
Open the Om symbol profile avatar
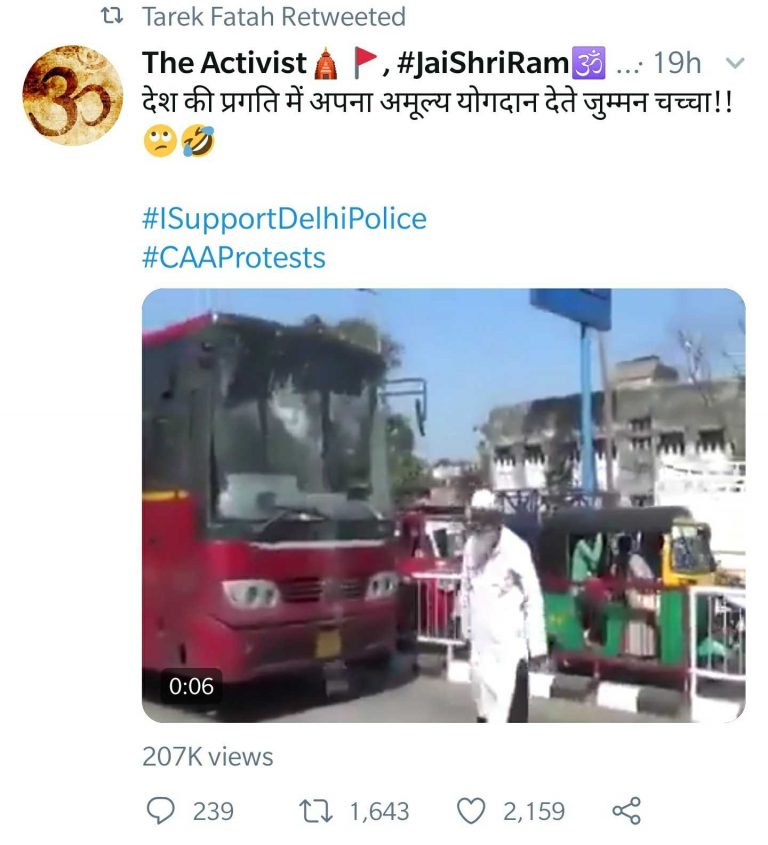(73, 95)
